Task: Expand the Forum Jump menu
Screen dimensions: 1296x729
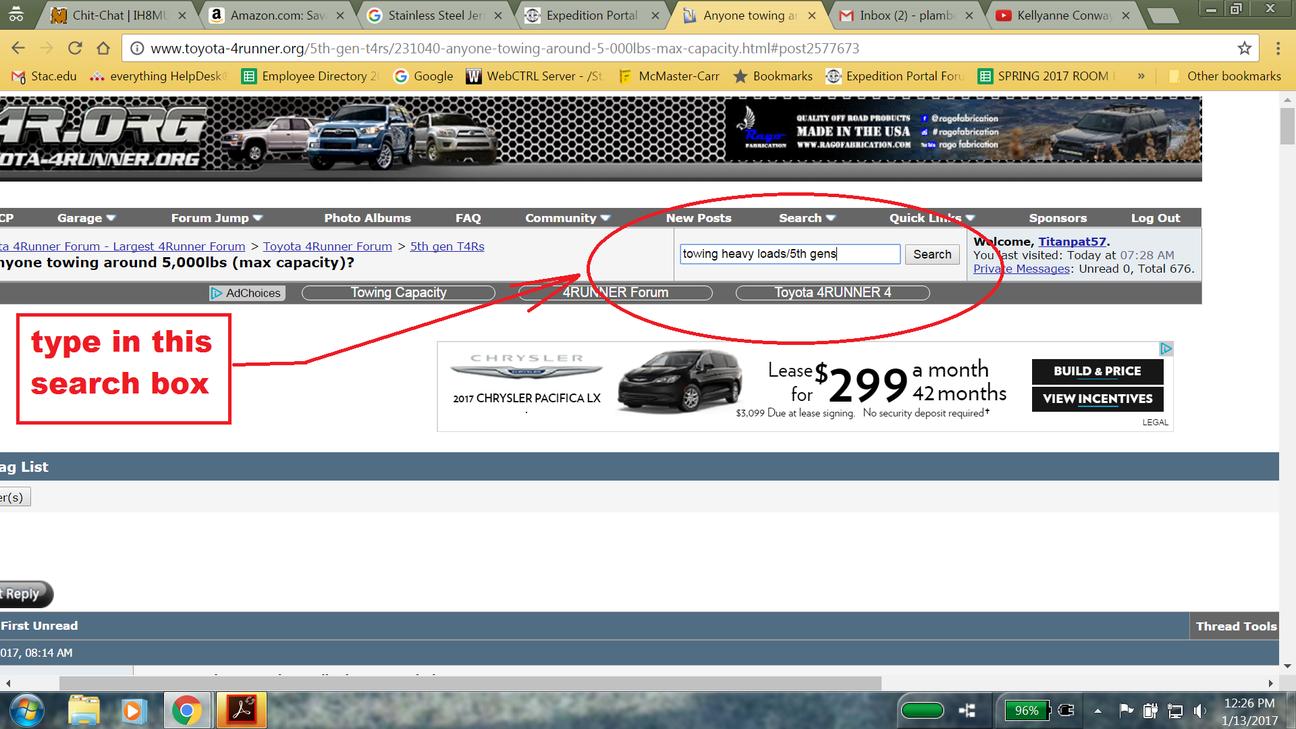Action: point(217,218)
